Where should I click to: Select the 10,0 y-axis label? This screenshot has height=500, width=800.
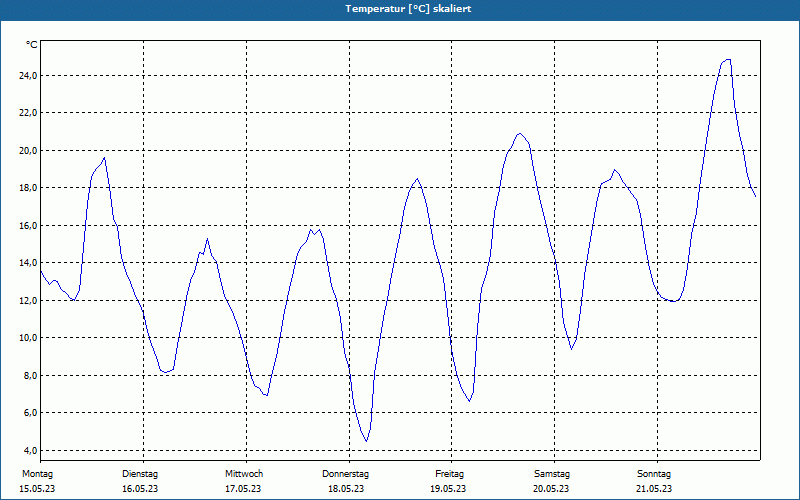tap(27, 338)
